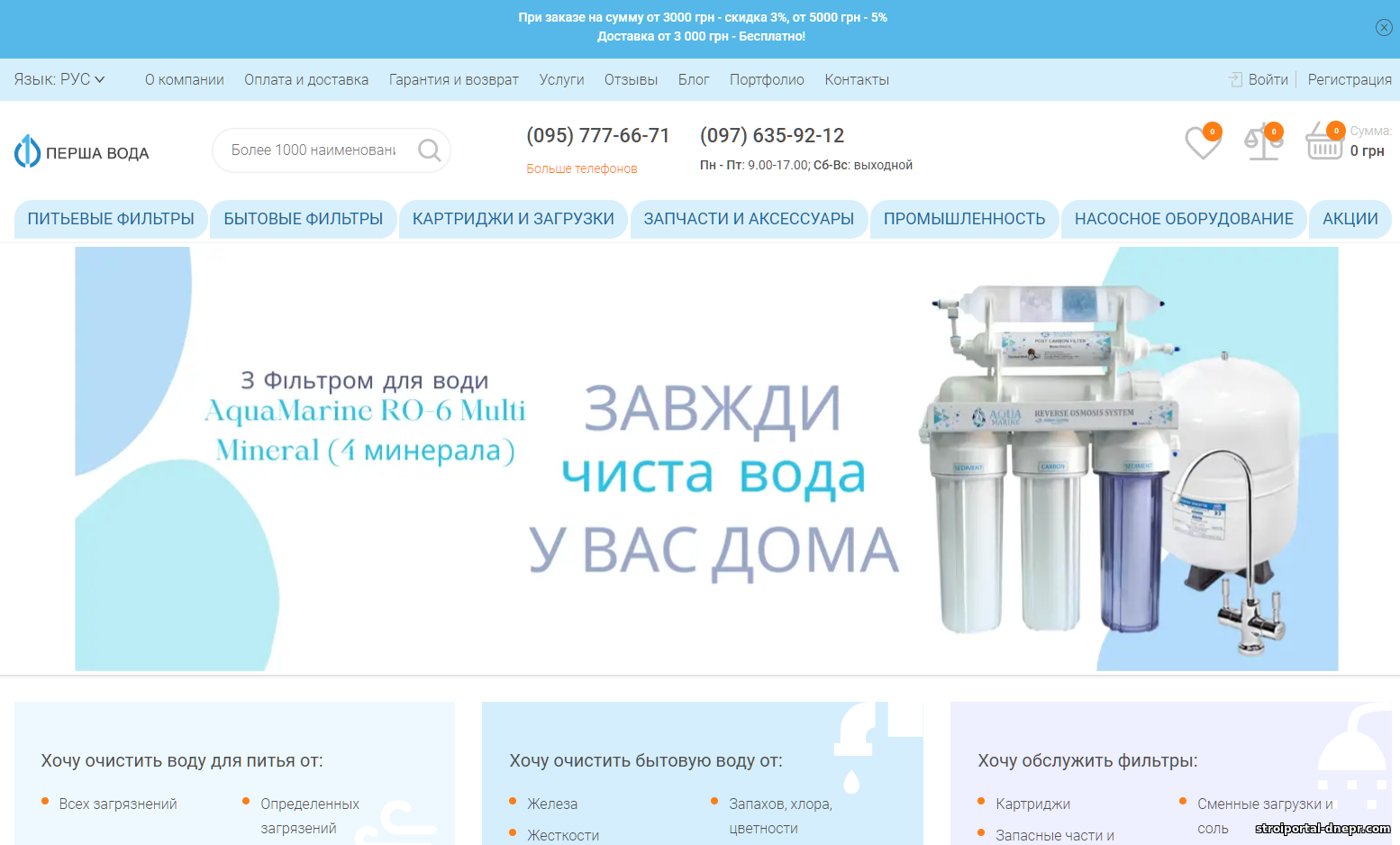Go to the Акции tab
The image size is (1400, 845).
(x=1350, y=219)
